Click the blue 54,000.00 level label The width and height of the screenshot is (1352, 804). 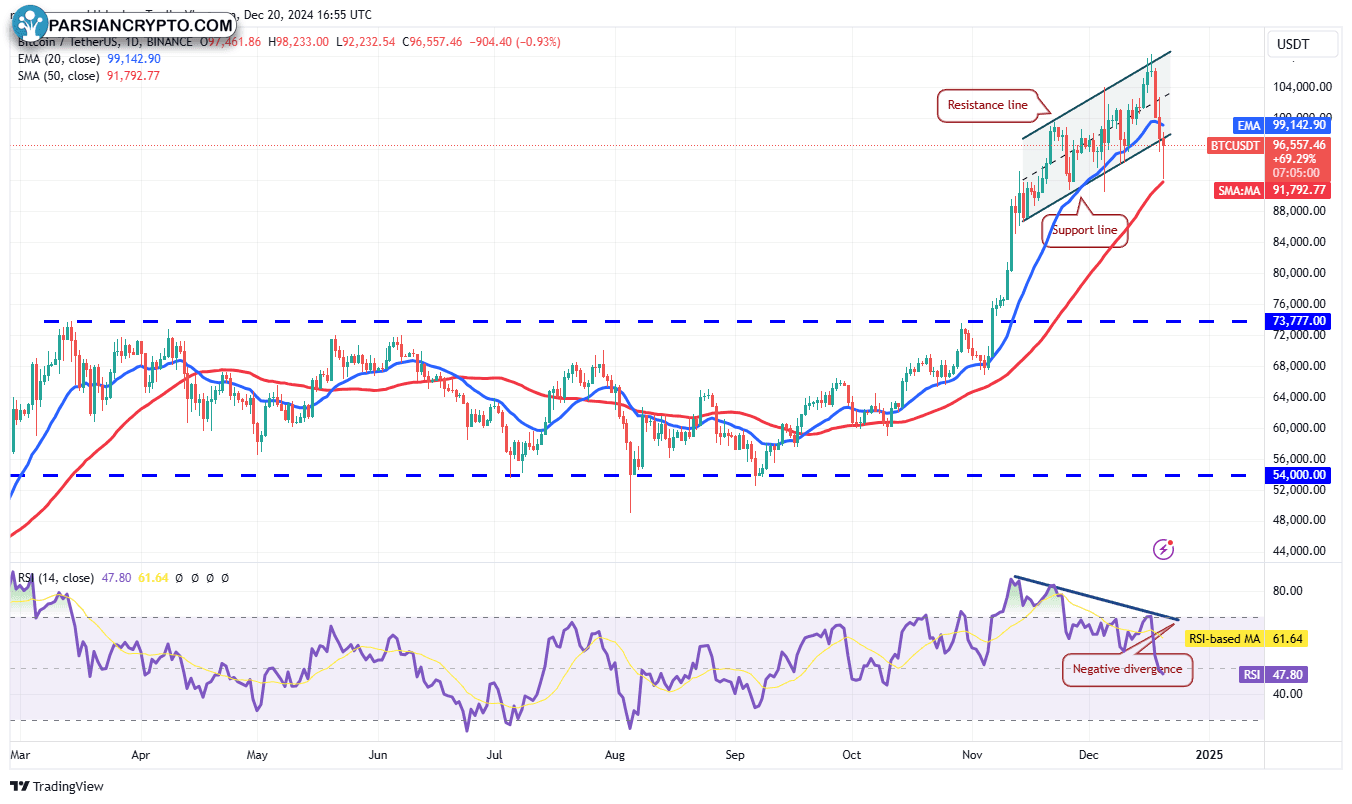1298,475
